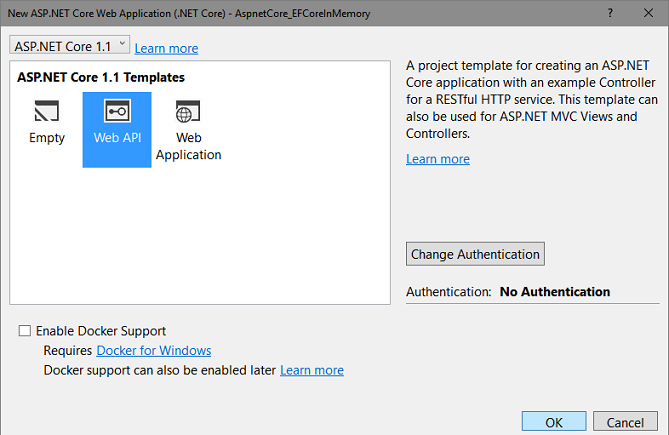669x435 pixels.
Task: Open Learn more link about Docker support
Action: click(312, 370)
